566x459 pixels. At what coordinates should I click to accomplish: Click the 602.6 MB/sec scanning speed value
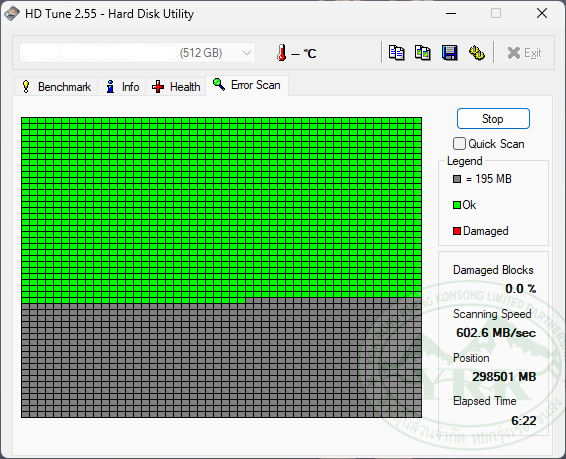click(x=496, y=333)
